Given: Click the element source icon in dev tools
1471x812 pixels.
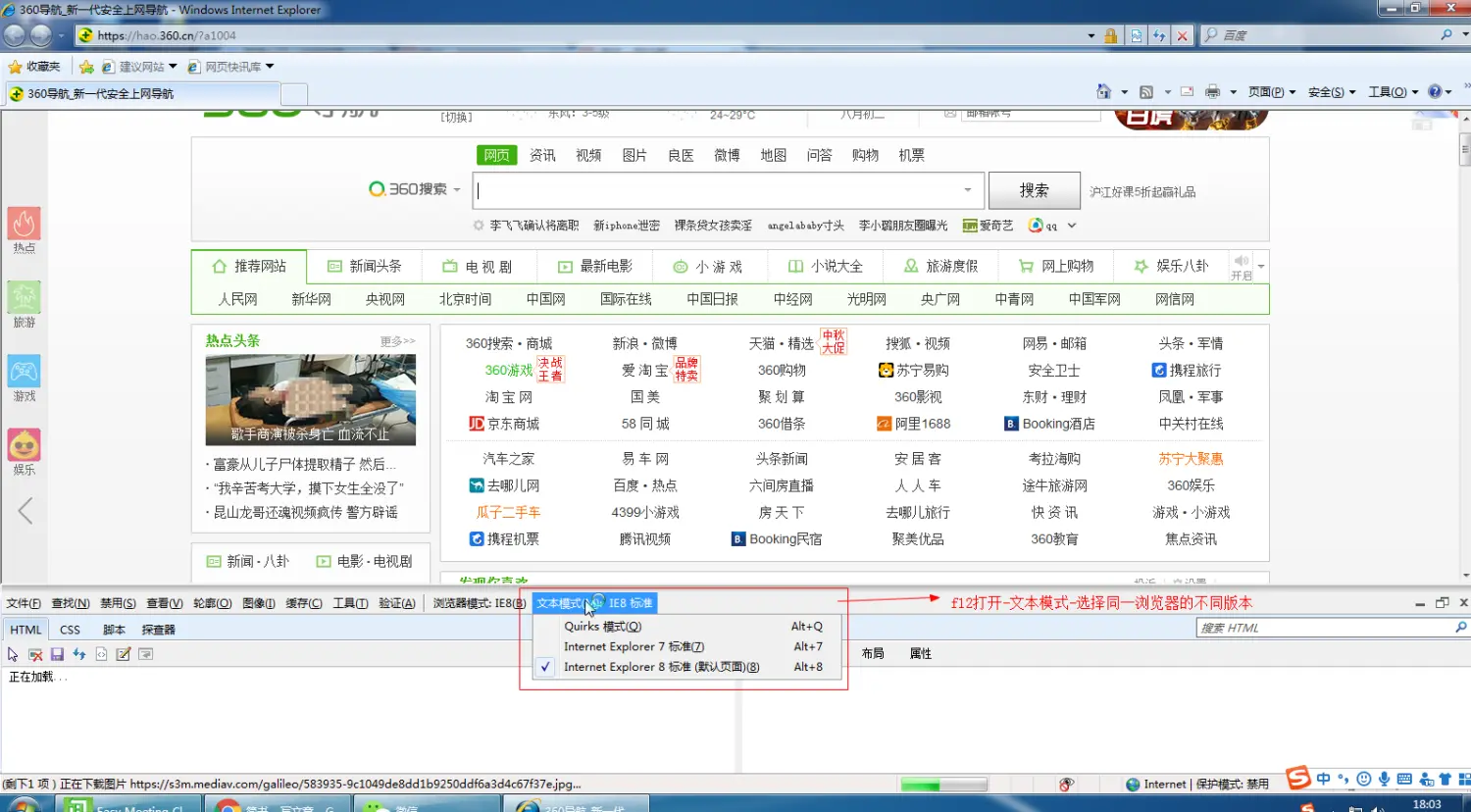Looking at the screenshot, I should coord(101,654).
